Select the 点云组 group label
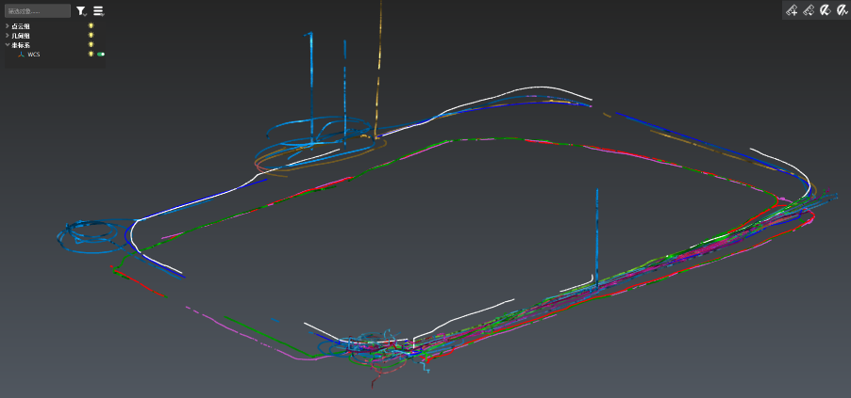The width and height of the screenshot is (851, 398). click(21, 26)
